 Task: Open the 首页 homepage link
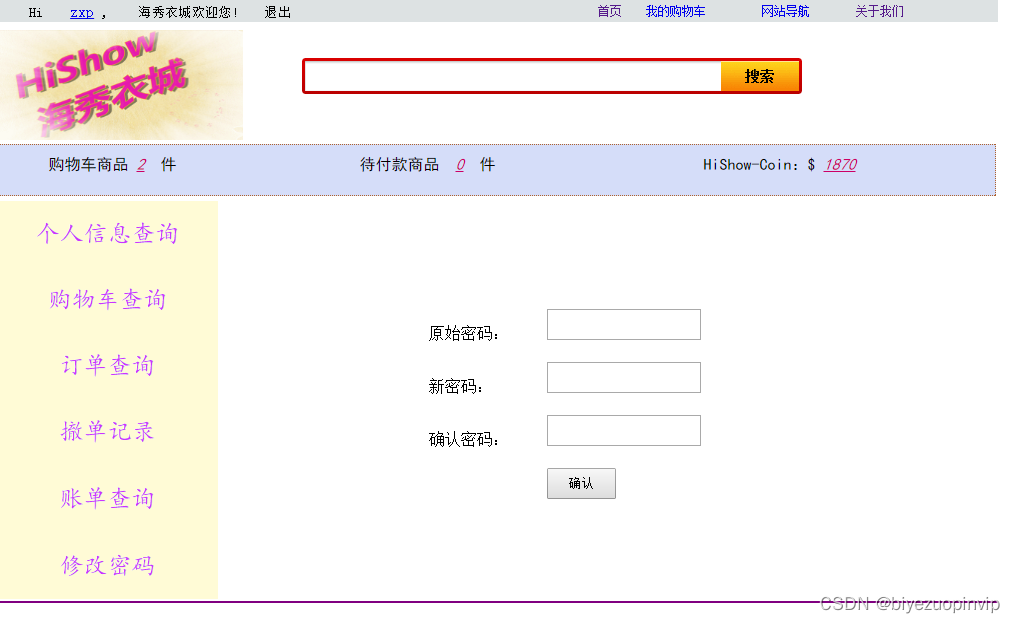coord(608,11)
